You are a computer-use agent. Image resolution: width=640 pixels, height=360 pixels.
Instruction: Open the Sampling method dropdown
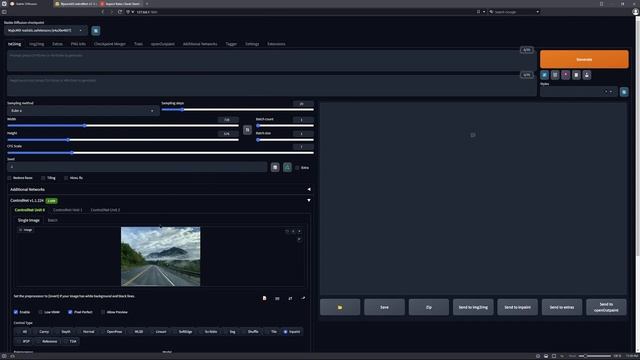point(83,111)
